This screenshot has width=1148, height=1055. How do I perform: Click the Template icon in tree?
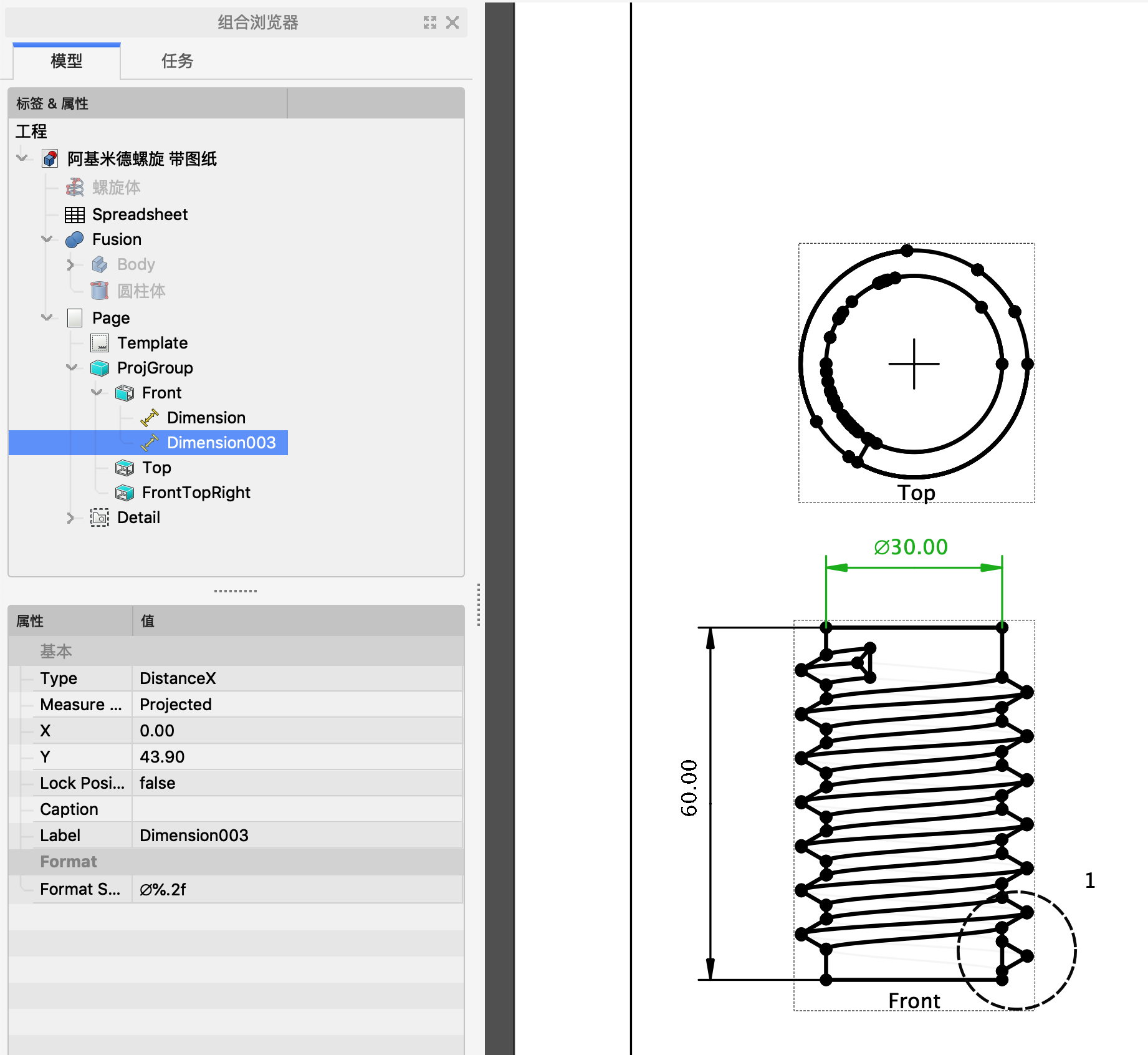pos(100,343)
